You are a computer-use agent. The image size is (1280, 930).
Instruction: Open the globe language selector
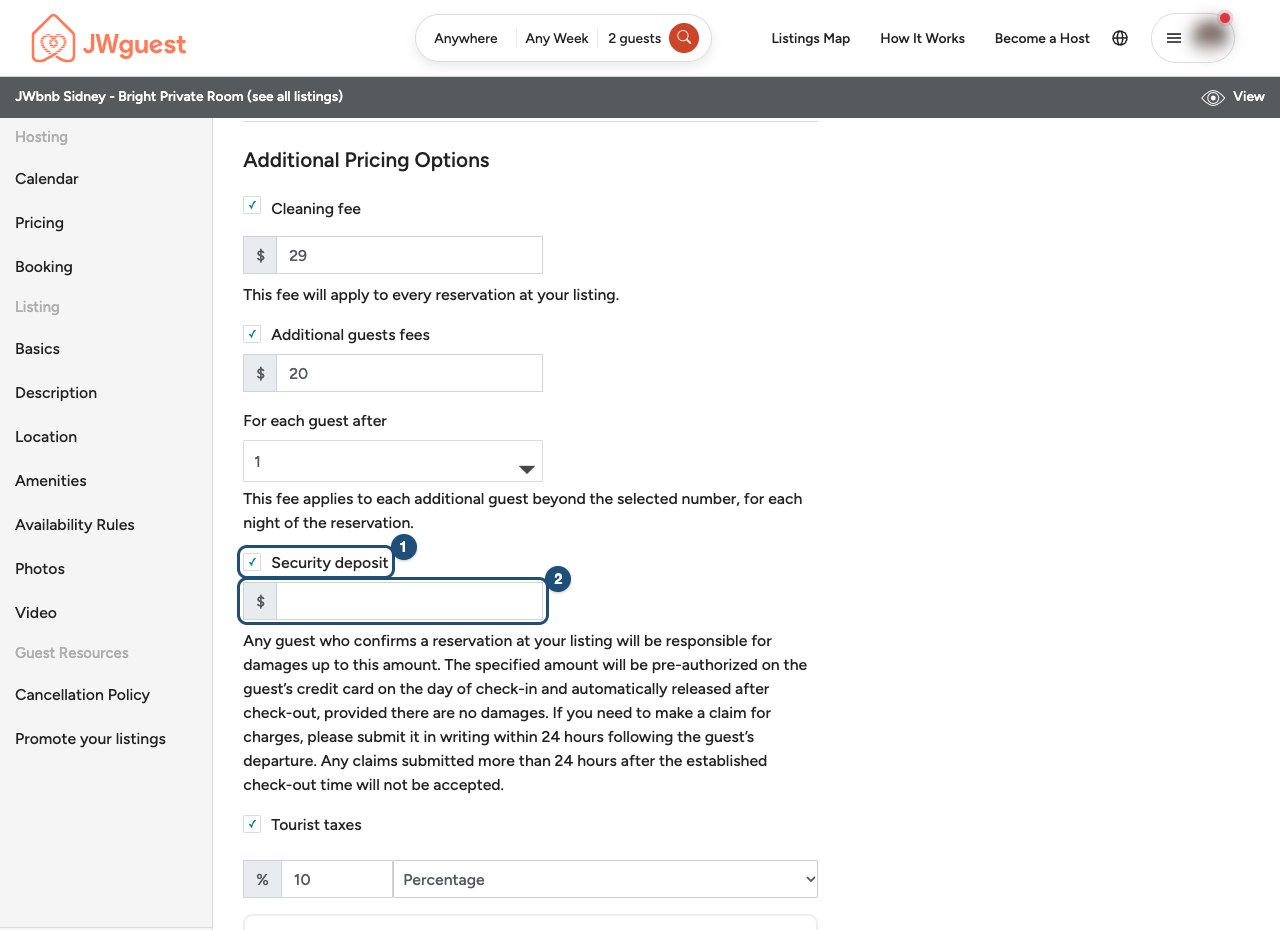coord(1120,38)
